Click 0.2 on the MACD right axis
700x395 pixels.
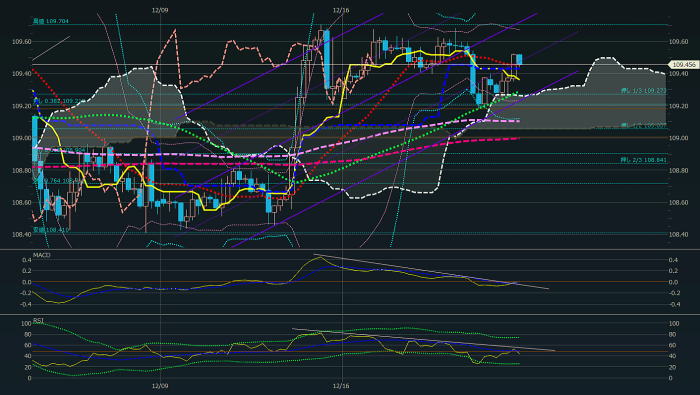tap(674, 271)
